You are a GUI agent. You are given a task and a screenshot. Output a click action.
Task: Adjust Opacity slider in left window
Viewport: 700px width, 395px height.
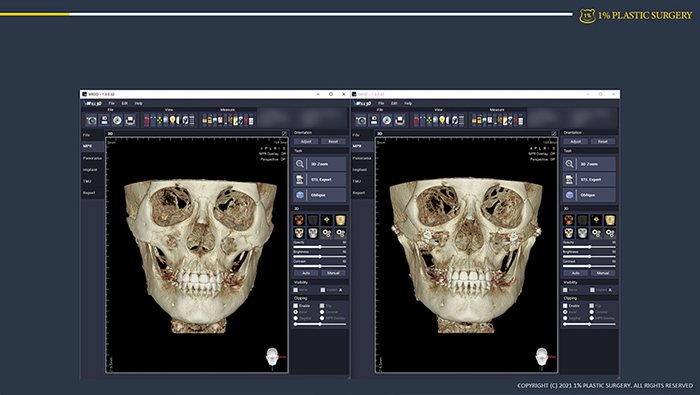[320, 247]
